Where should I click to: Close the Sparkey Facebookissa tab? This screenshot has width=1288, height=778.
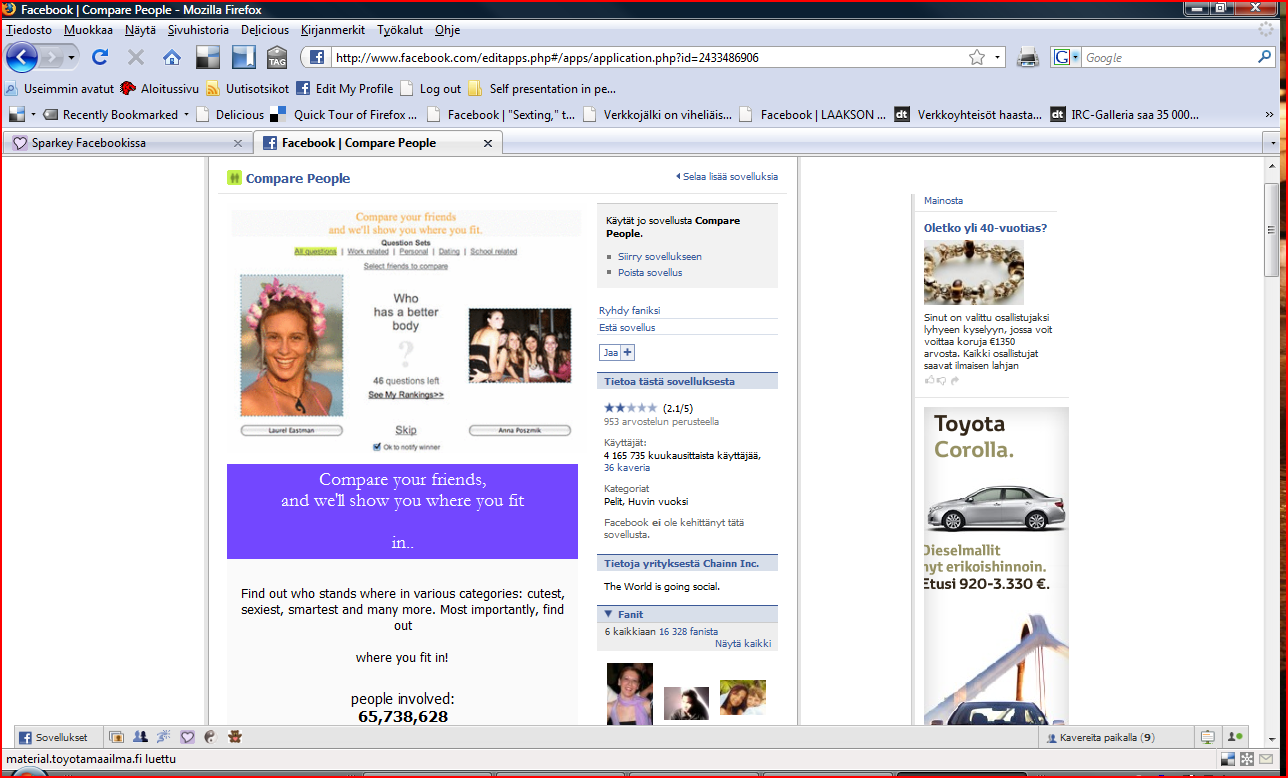point(237,143)
